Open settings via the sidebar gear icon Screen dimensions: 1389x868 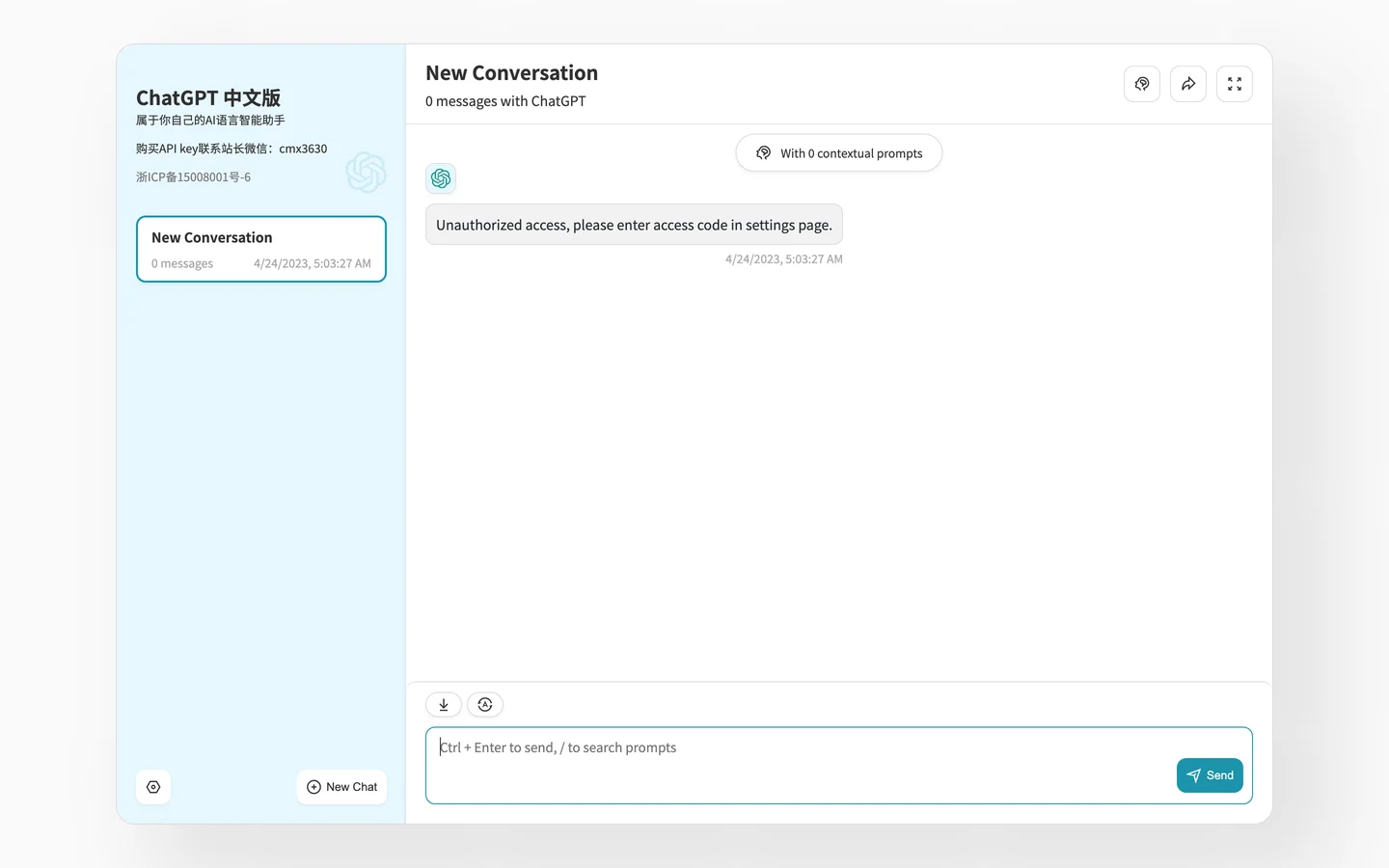(153, 787)
